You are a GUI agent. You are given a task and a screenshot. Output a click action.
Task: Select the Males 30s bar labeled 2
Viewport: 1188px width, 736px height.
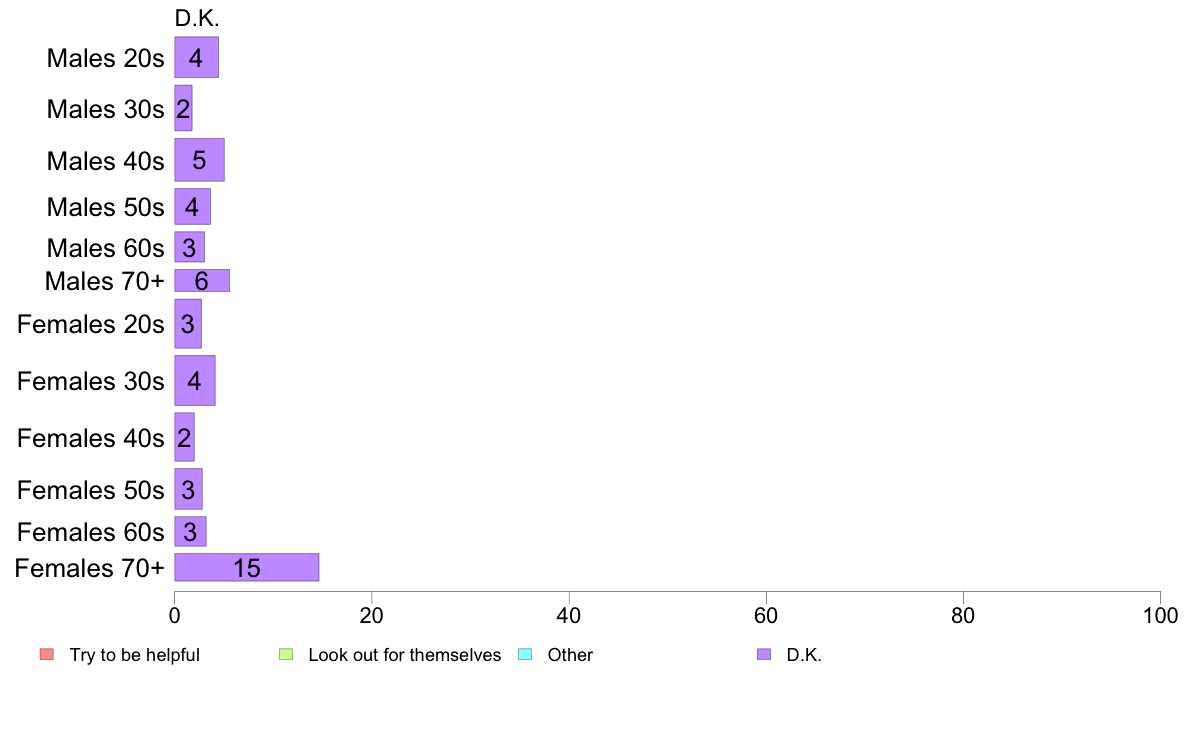183,108
